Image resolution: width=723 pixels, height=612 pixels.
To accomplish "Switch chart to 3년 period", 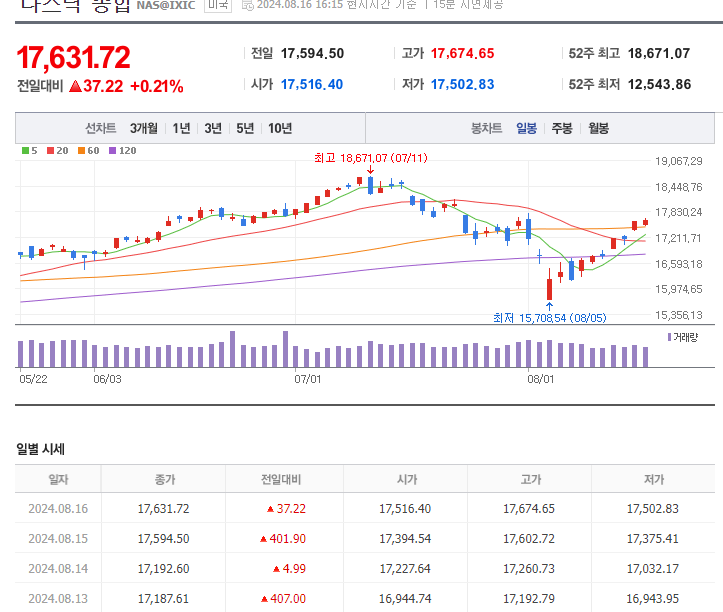I will point(213,128).
